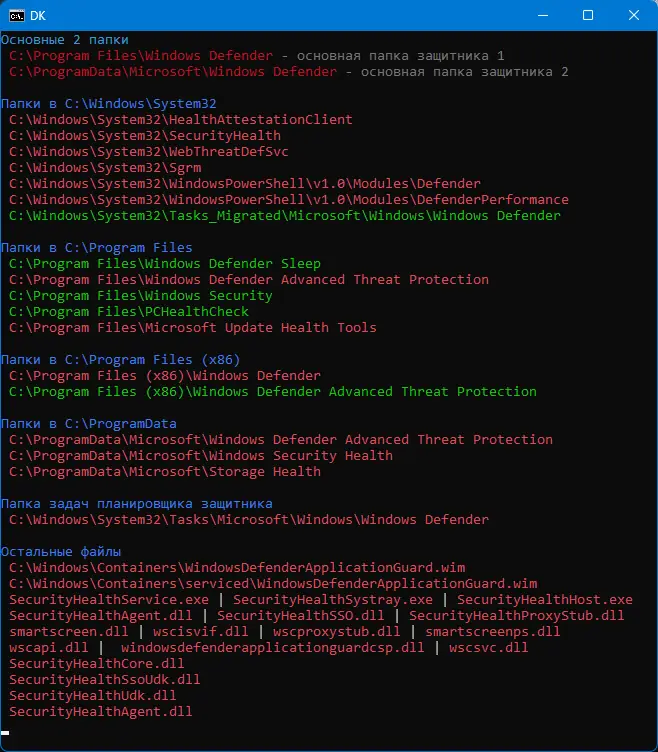Click the "Основные 2 папки" heading

64,39
